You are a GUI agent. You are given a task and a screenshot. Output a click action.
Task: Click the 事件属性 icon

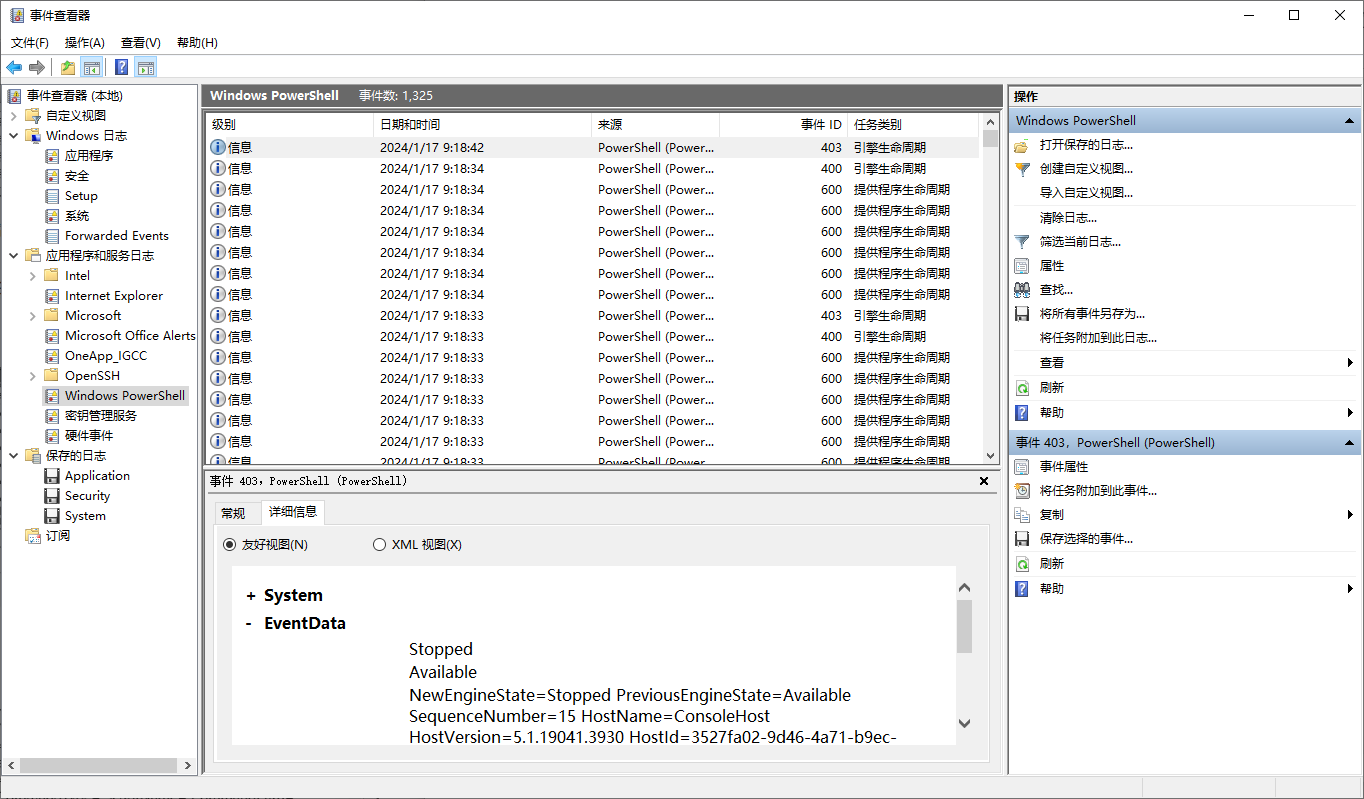(1022, 467)
